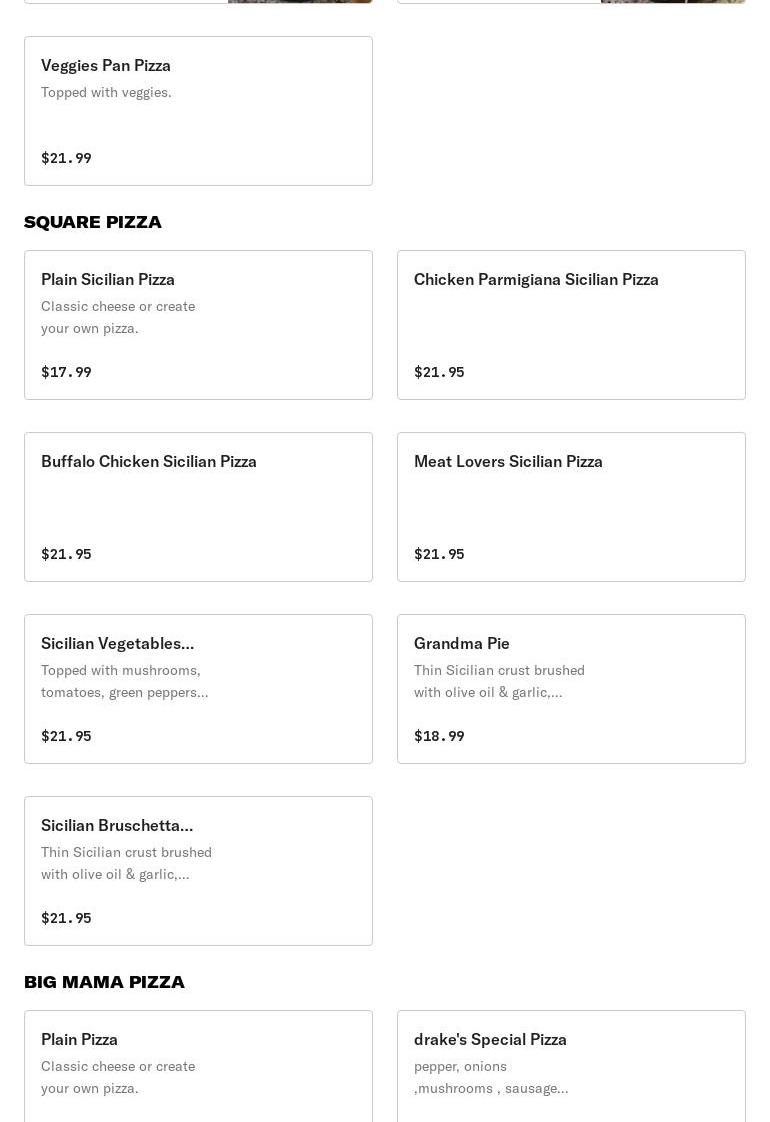Click the $18.99 Grandma Pie price
This screenshot has width=770, height=1122.
(x=439, y=736)
